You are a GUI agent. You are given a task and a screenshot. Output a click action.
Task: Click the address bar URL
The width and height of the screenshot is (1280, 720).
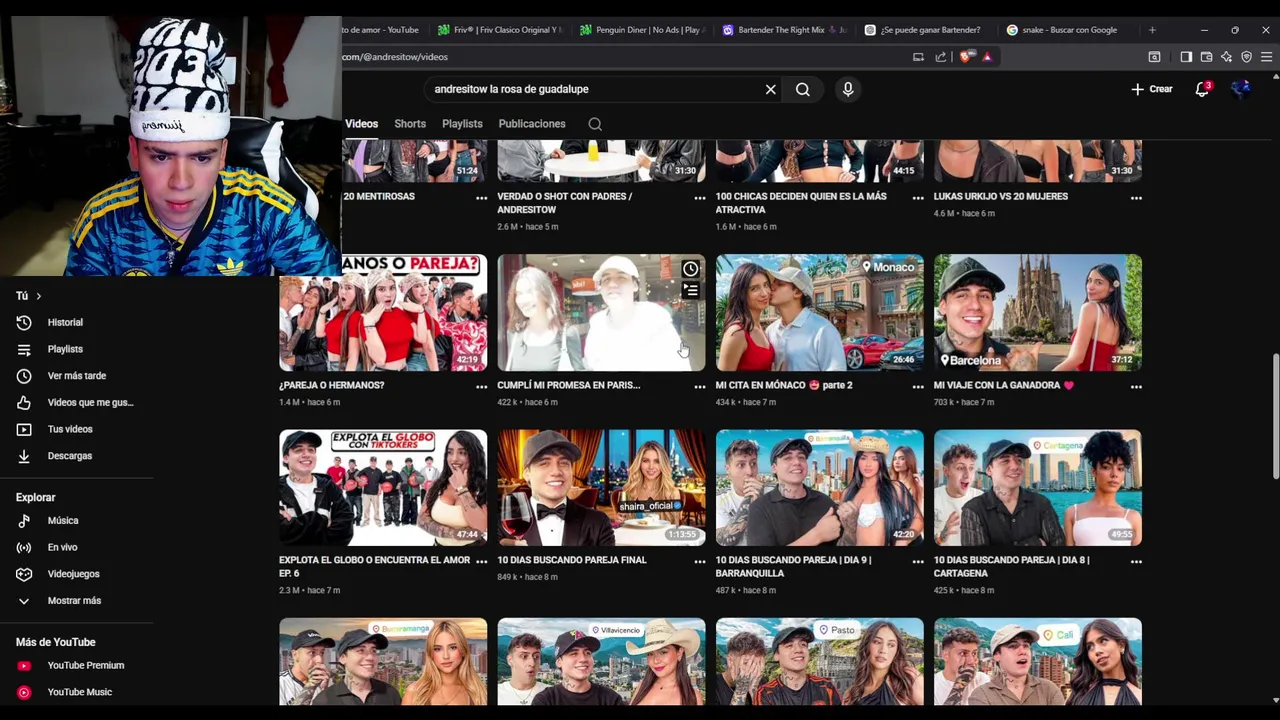(395, 57)
